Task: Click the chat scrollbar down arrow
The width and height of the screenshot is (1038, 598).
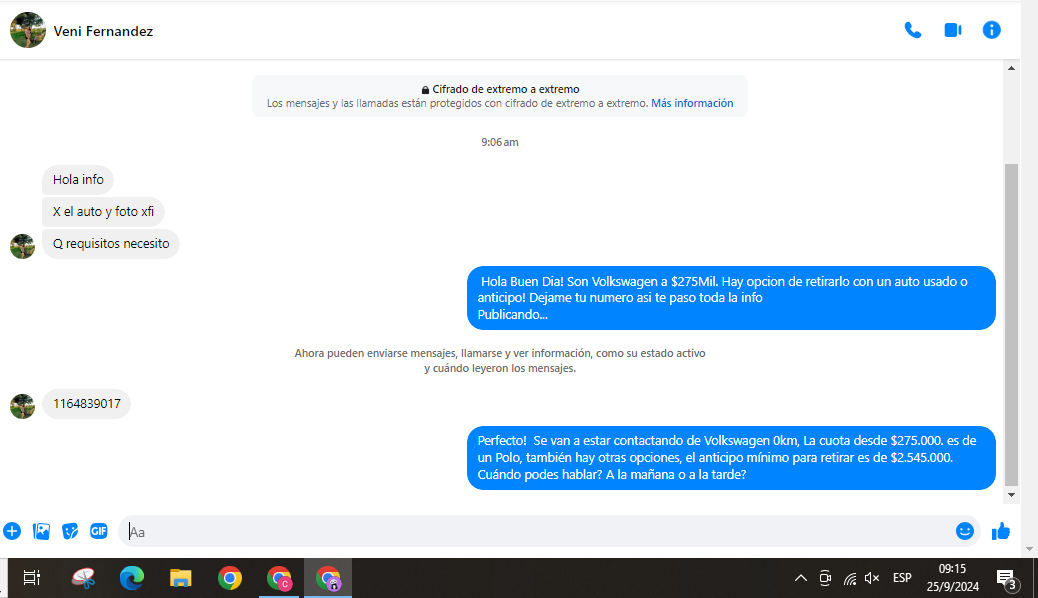Action: 1011,495
